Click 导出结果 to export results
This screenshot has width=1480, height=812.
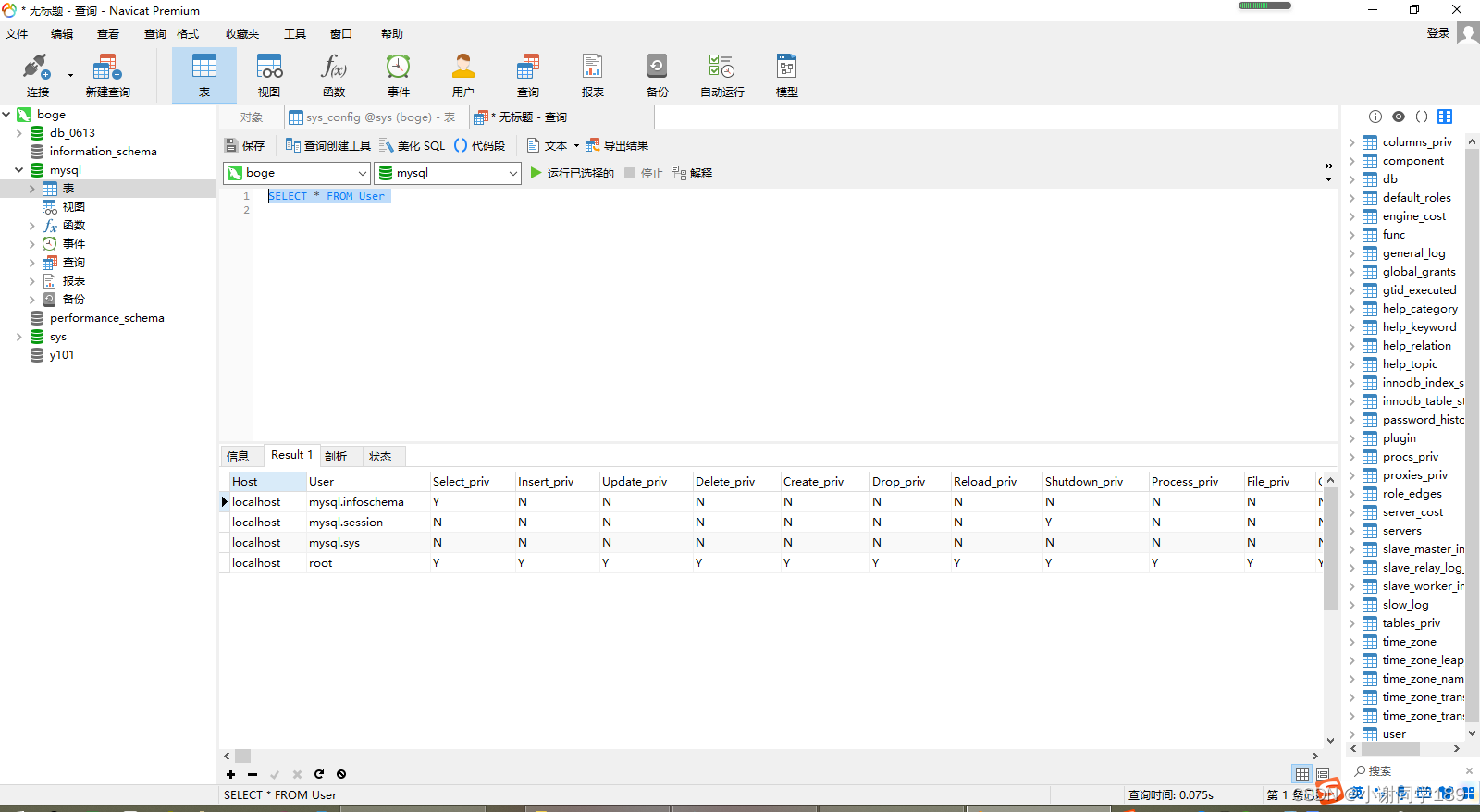tap(617, 146)
